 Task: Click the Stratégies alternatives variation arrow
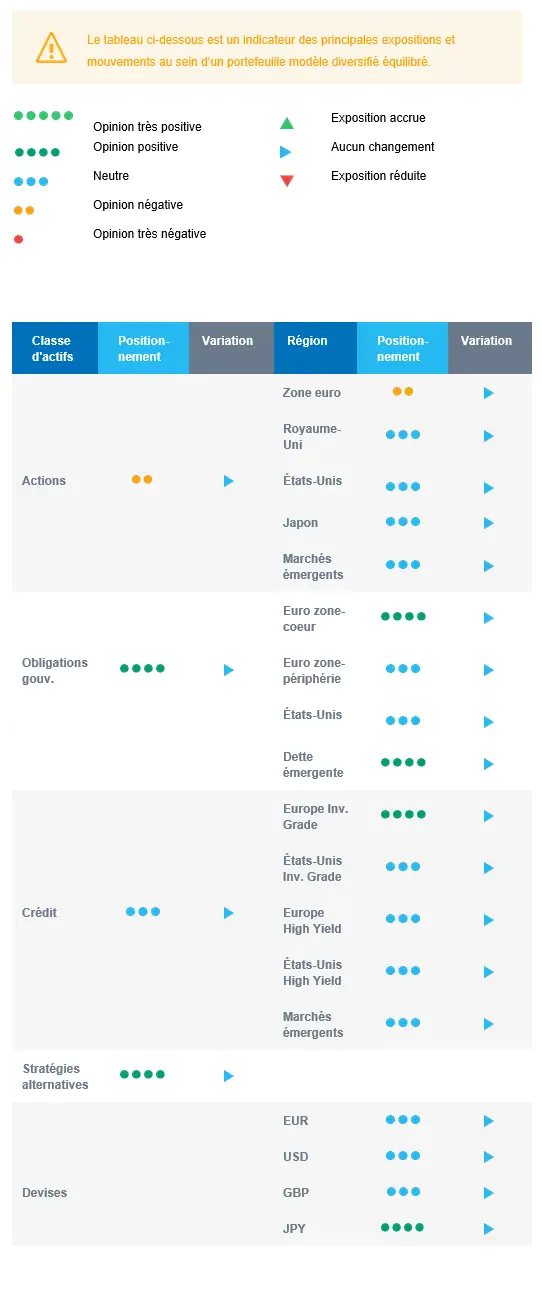[228, 1076]
